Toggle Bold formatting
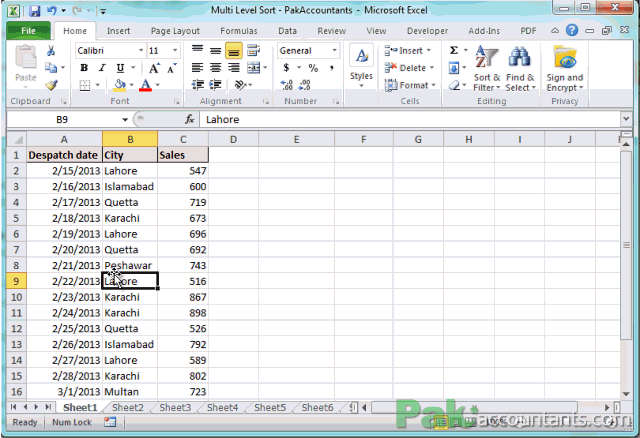This screenshot has height=438, width=640. click(84, 68)
